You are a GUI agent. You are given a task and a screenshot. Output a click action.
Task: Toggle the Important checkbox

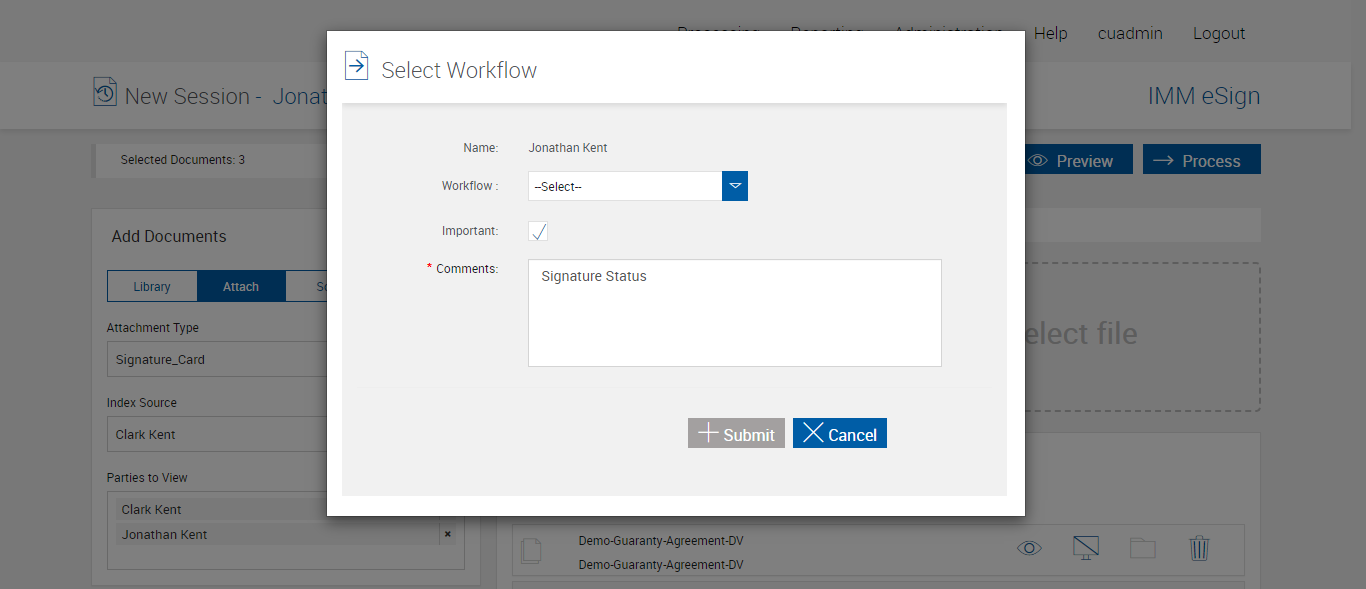[538, 232]
